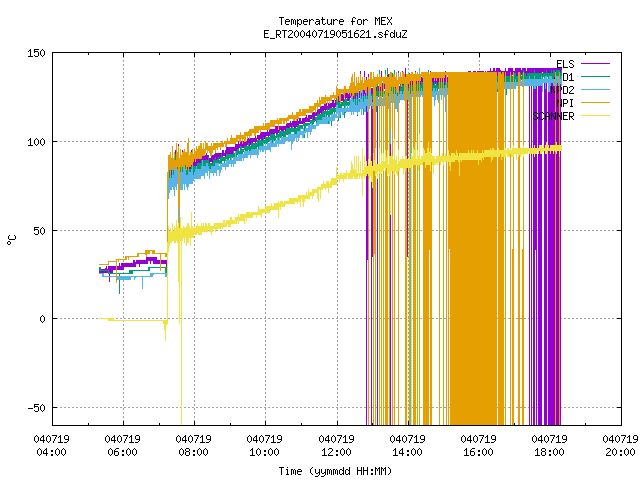640x480 pixels.
Task: Click the NPI legend label
Action: (x=565, y=103)
